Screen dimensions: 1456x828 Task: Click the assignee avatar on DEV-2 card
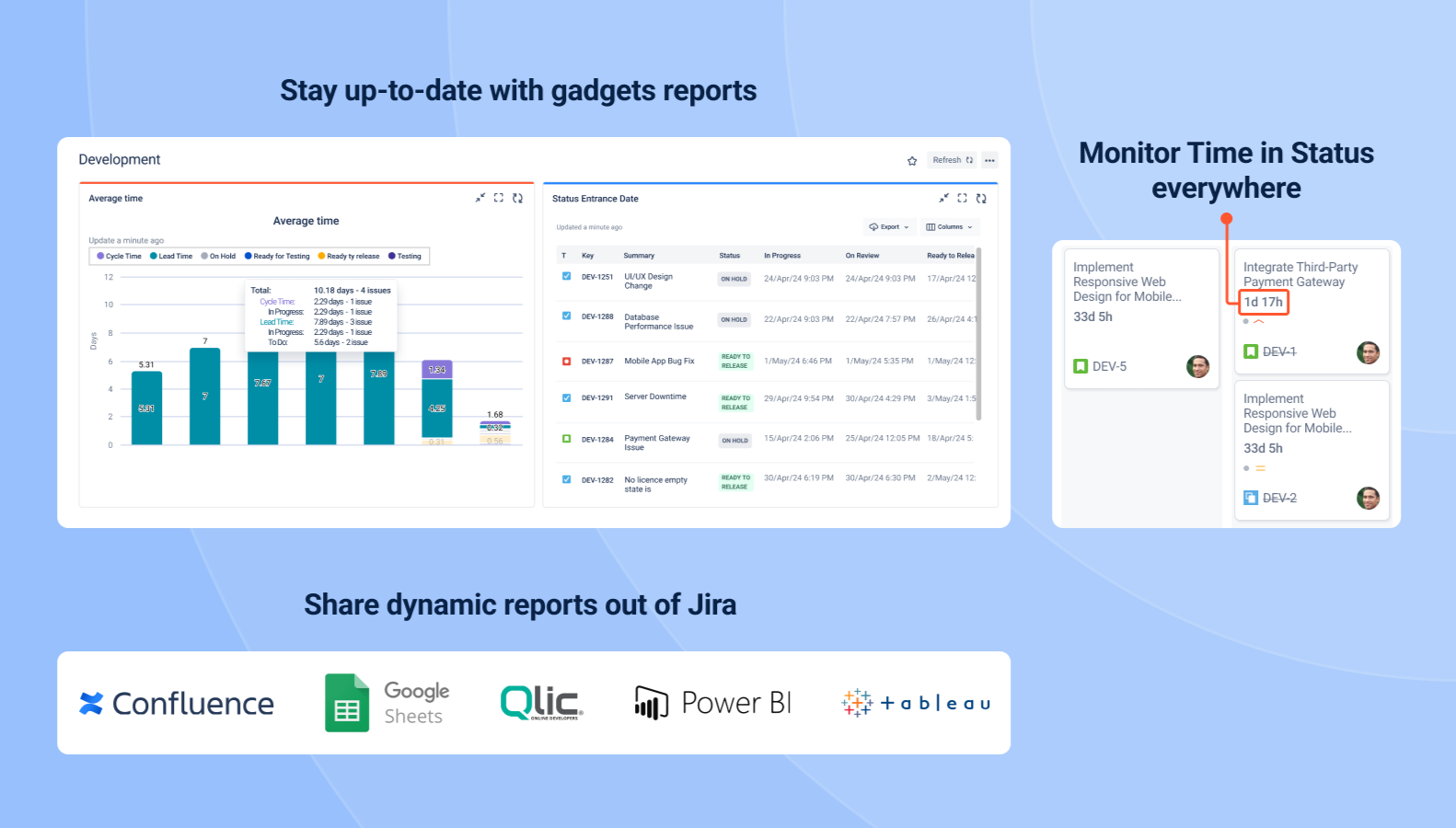(x=1369, y=498)
